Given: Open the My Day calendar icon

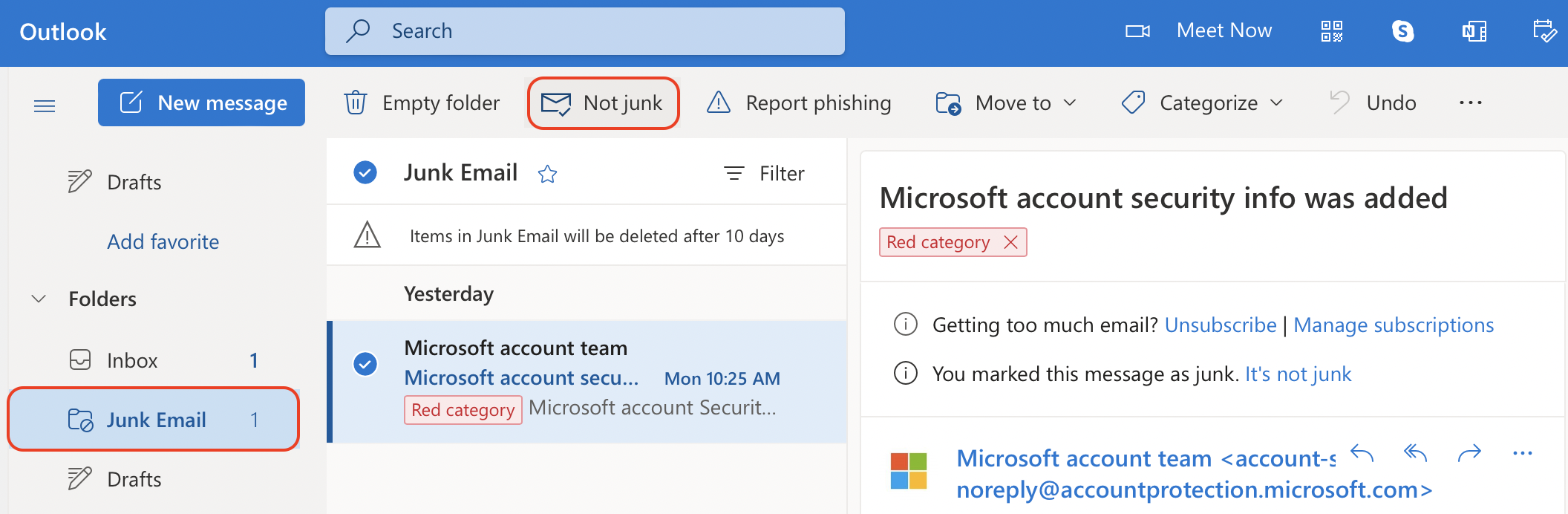Looking at the screenshot, I should [x=1545, y=31].
